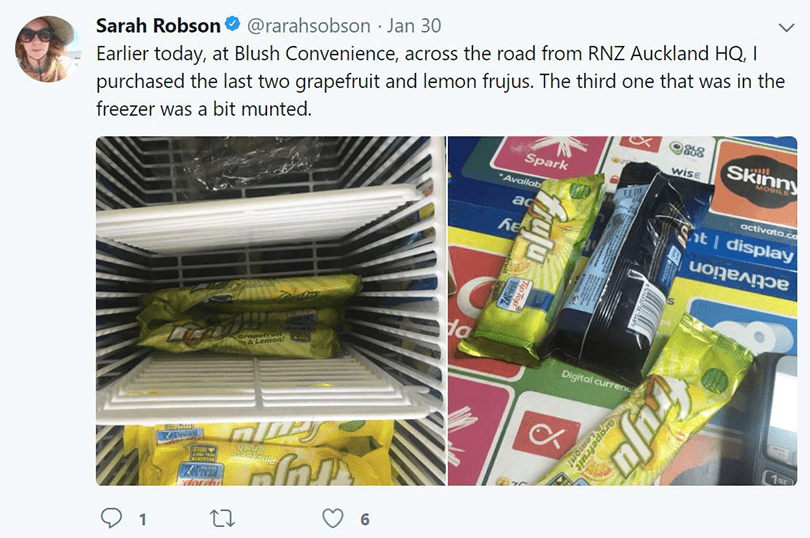This screenshot has height=538, width=810.
Task: View the counter photo on the right
Action: 622,311
